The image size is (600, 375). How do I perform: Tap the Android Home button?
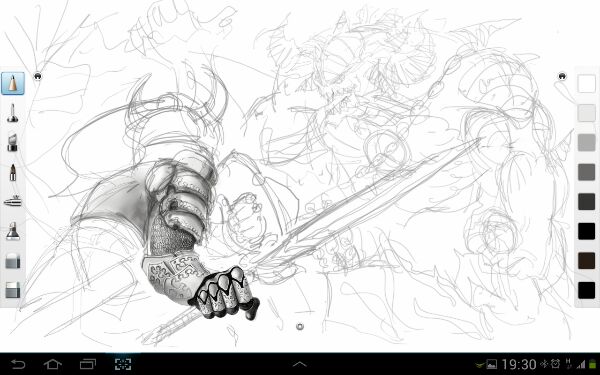point(53,364)
